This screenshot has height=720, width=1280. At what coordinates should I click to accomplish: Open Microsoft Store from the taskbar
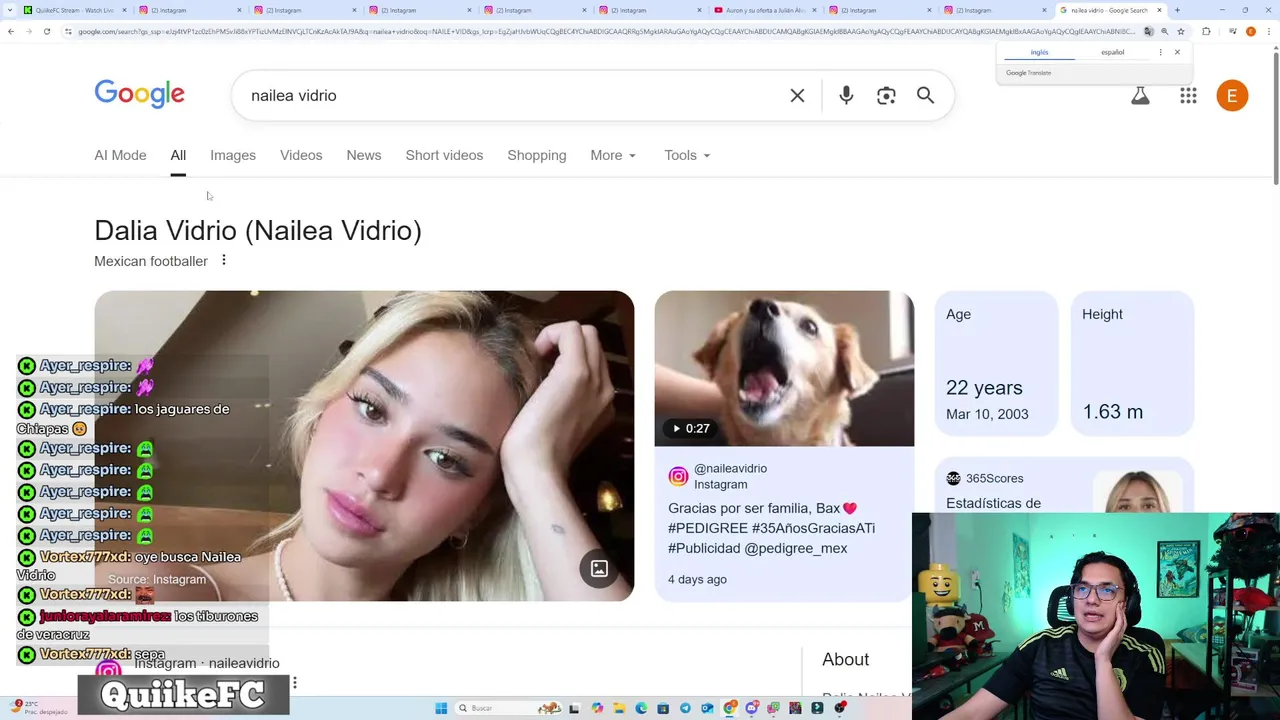coord(663,708)
